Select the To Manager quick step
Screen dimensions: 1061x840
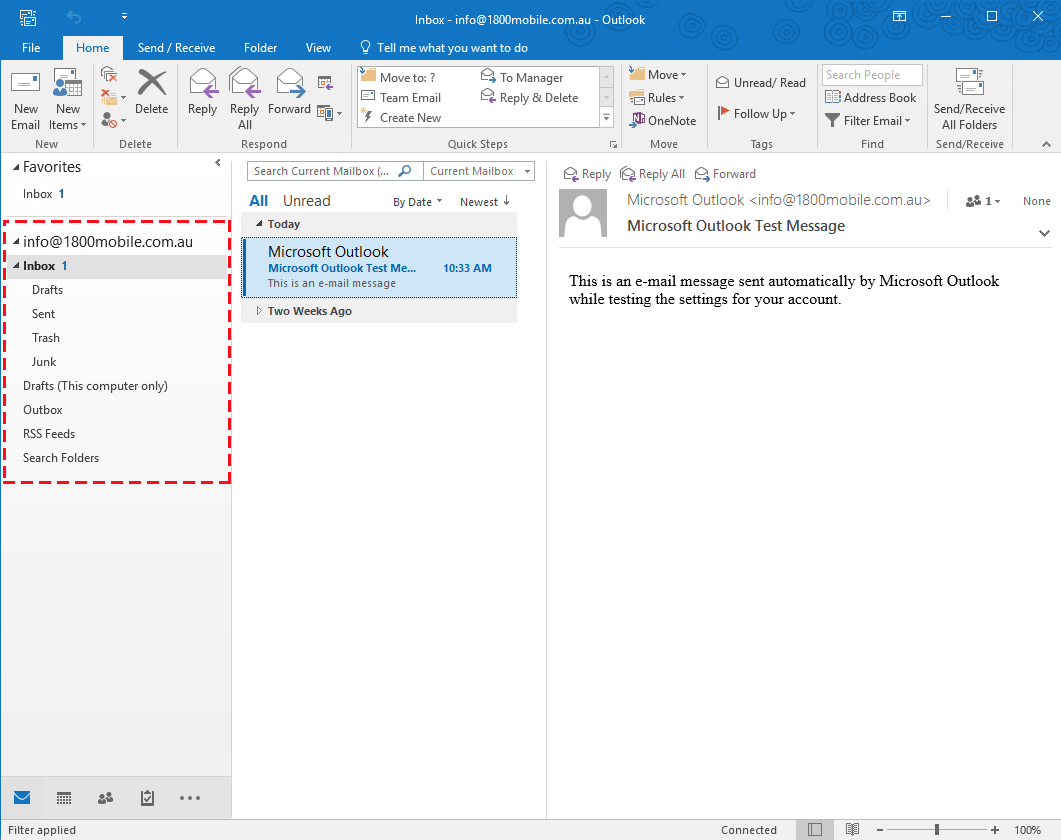pyautogui.click(x=522, y=77)
